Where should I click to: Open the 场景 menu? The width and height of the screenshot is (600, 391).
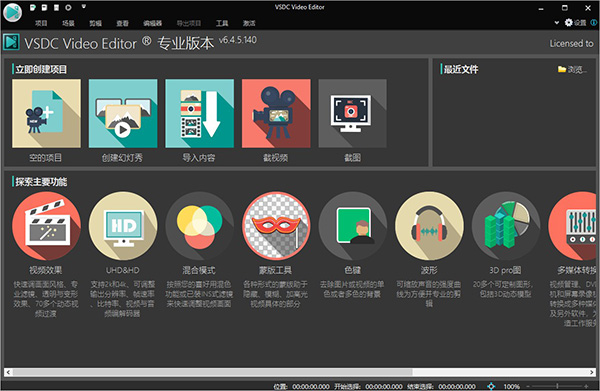click(68, 23)
